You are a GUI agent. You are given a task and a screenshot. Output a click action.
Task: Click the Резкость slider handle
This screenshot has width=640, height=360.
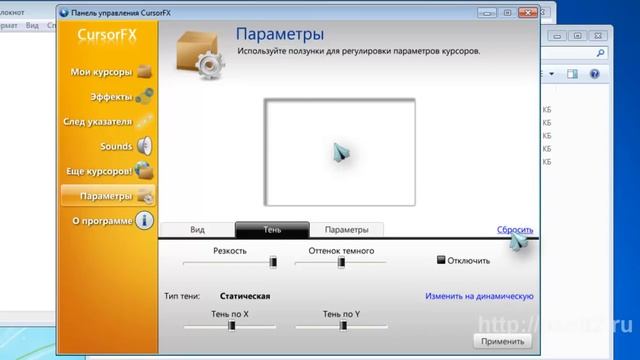pos(273,262)
